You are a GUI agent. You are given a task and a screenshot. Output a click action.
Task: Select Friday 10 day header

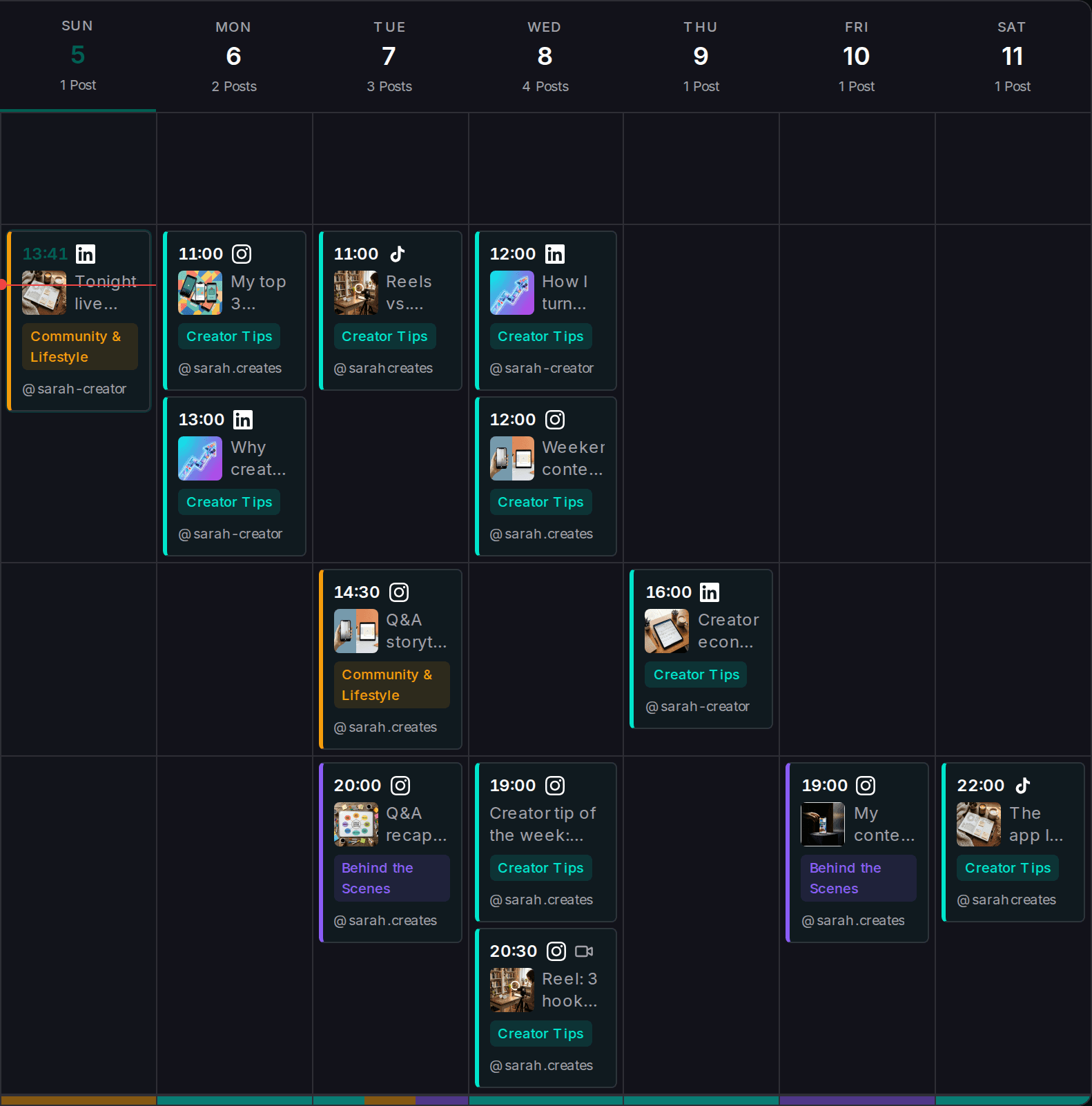857,56
